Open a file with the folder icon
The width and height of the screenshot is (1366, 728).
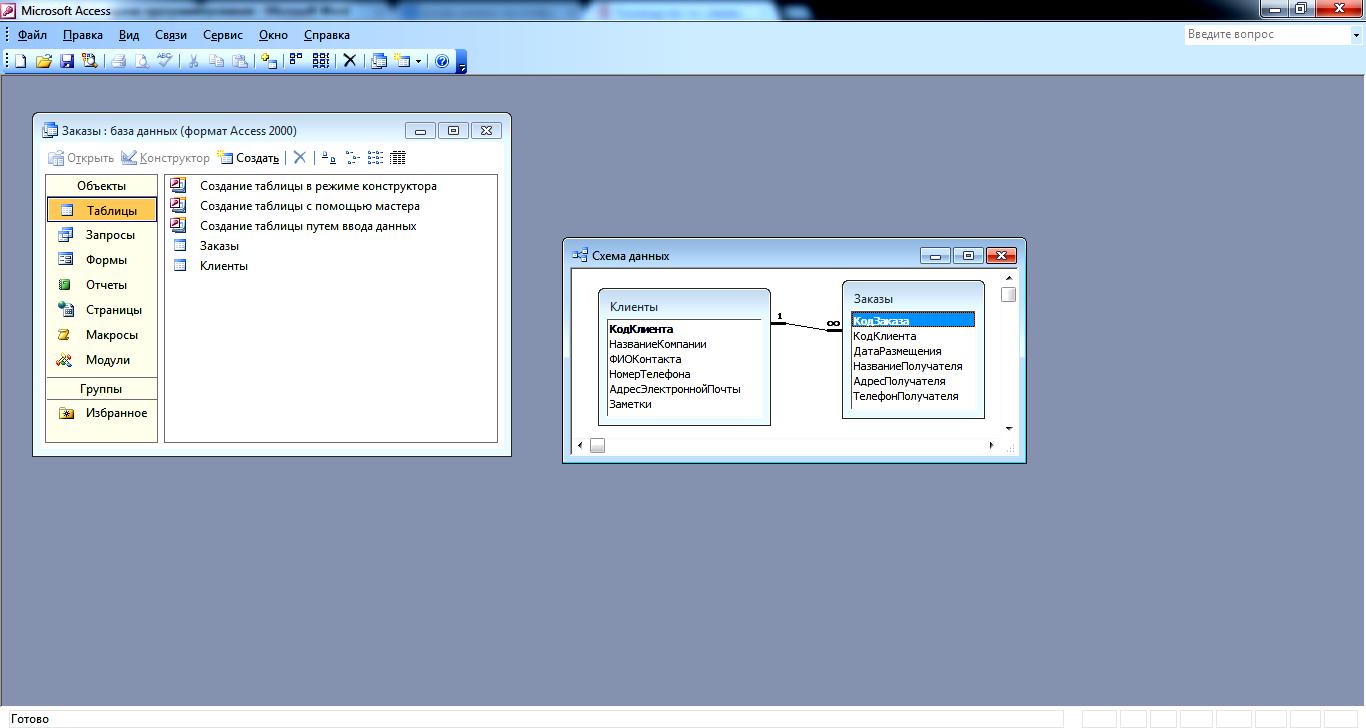[44, 61]
